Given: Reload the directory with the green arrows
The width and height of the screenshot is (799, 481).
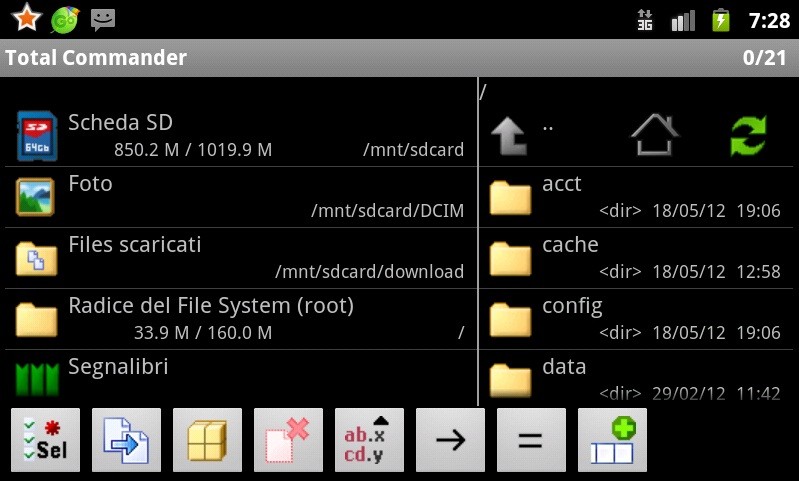Looking at the screenshot, I should [x=748, y=136].
